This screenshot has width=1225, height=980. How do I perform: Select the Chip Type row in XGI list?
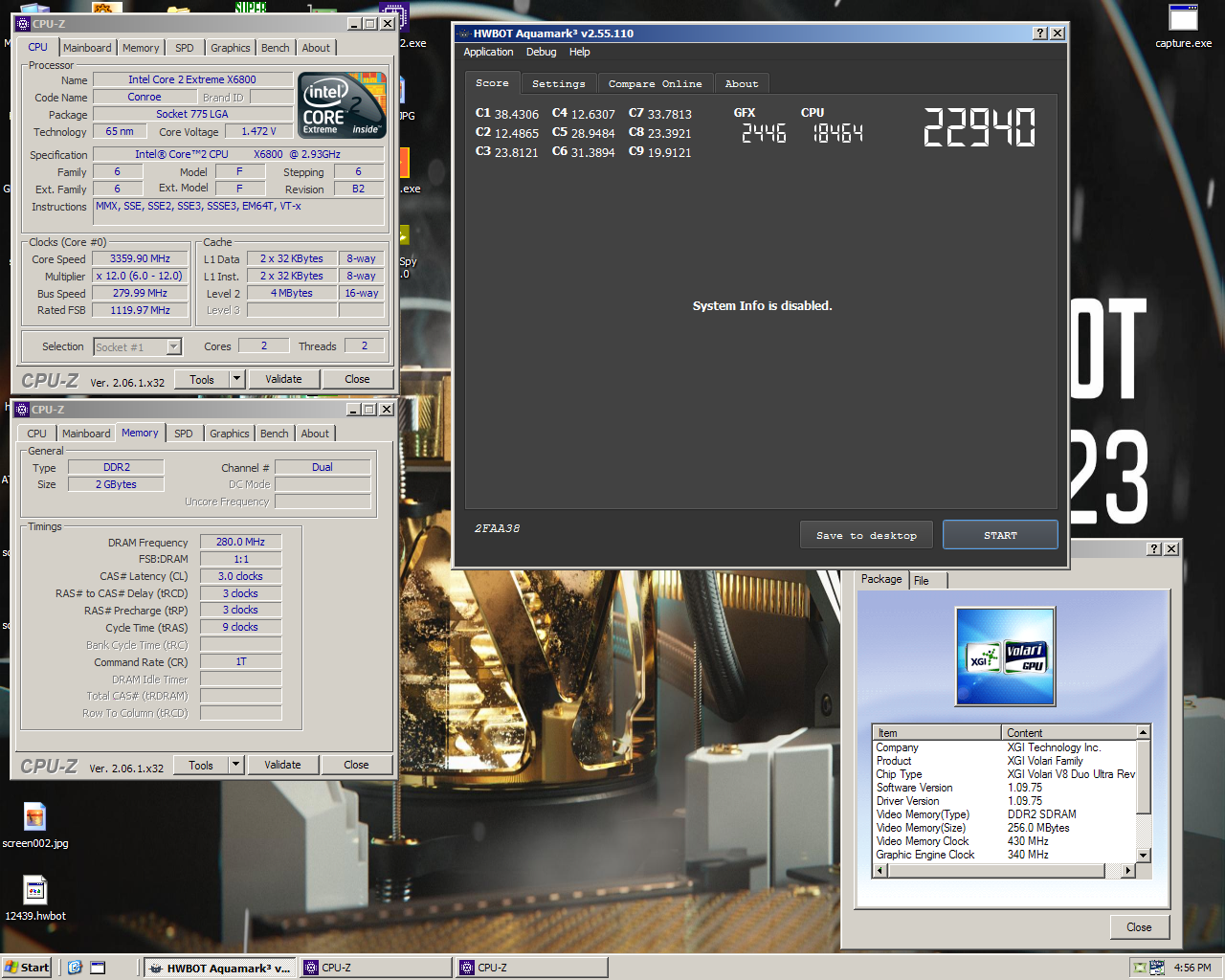point(1005,774)
